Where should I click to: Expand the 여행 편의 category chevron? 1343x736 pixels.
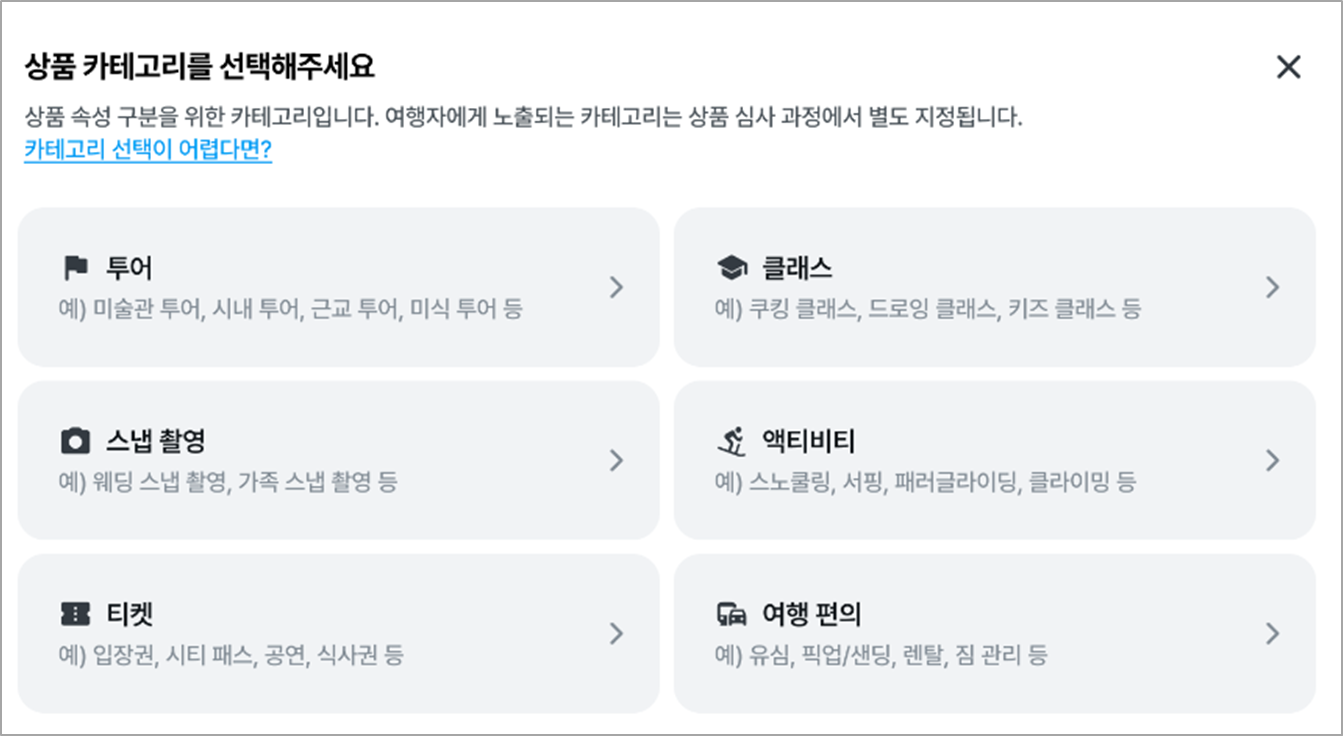(x=1272, y=634)
